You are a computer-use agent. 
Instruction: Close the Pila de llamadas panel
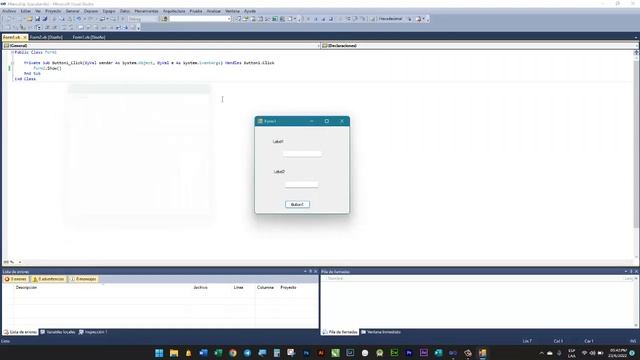(636, 271)
